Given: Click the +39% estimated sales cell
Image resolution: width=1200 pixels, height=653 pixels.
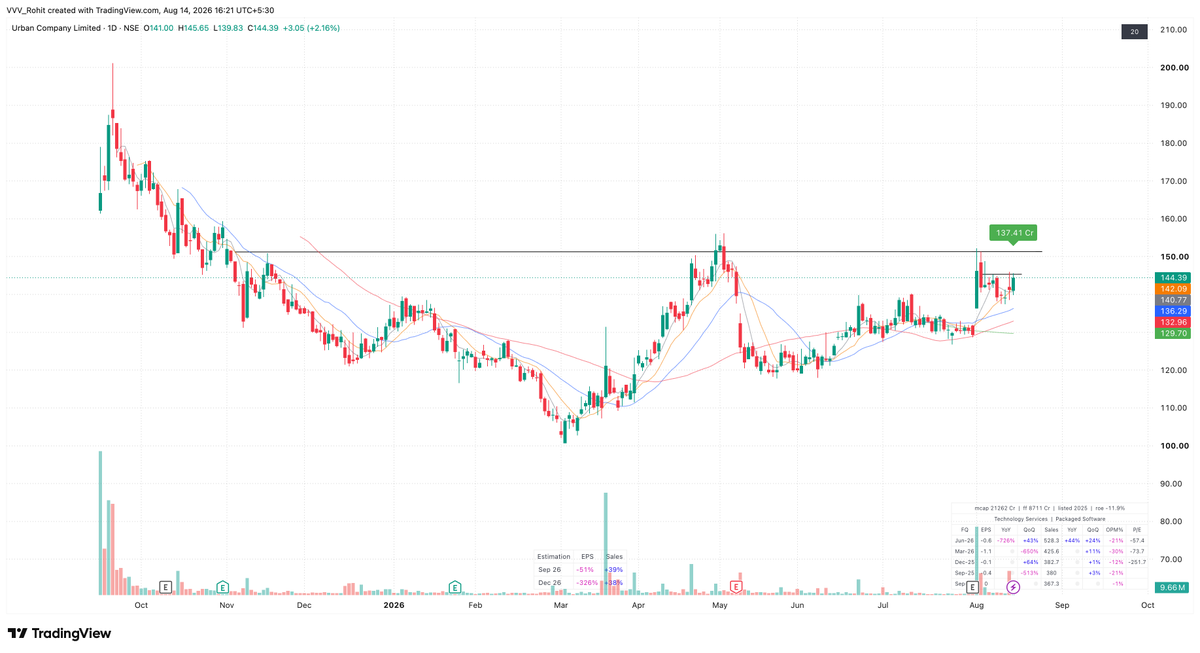Looking at the screenshot, I should [x=614, y=570].
